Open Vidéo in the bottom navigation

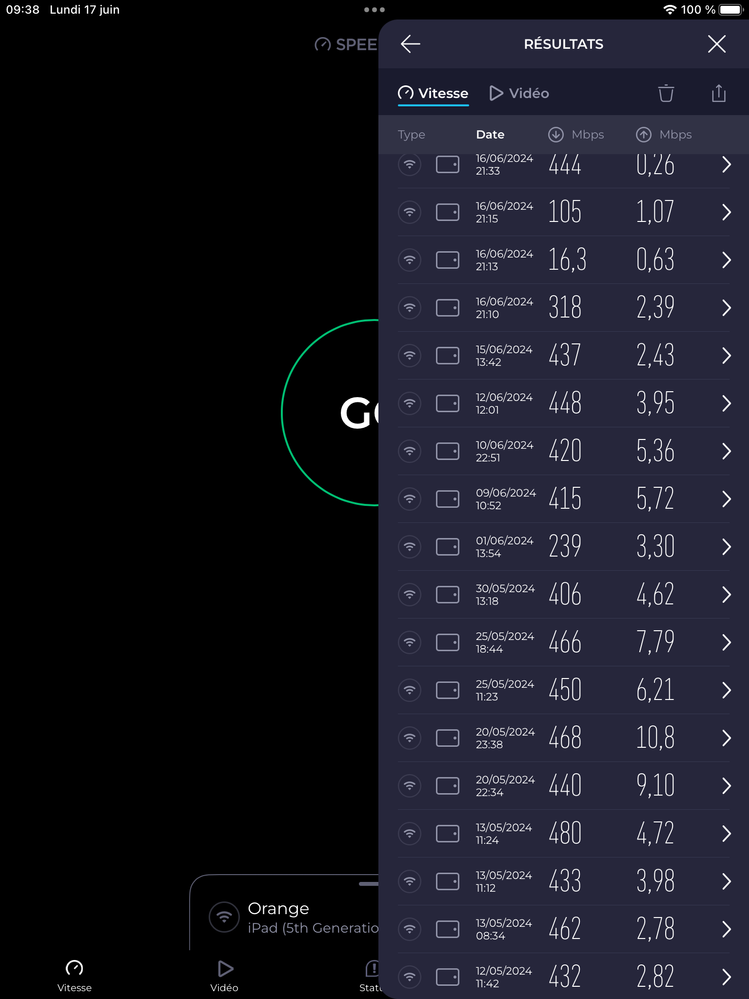(224, 975)
